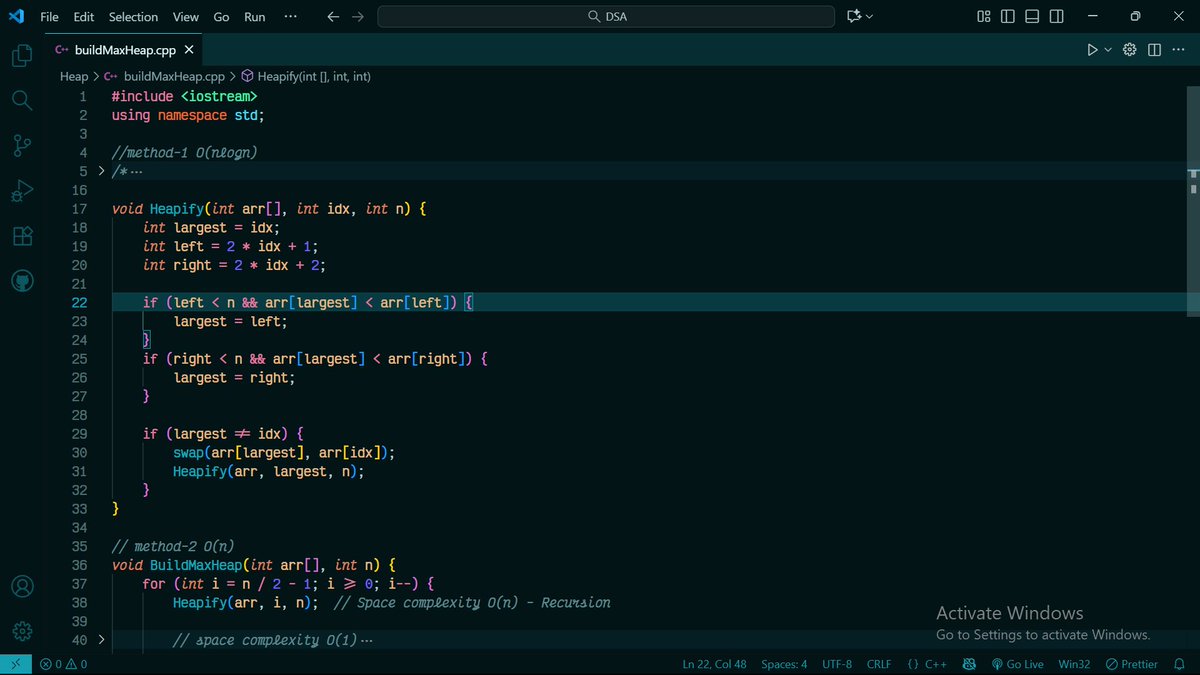Click the '// method-2 O(n)' comment
The width and height of the screenshot is (1200, 675).
(172, 546)
